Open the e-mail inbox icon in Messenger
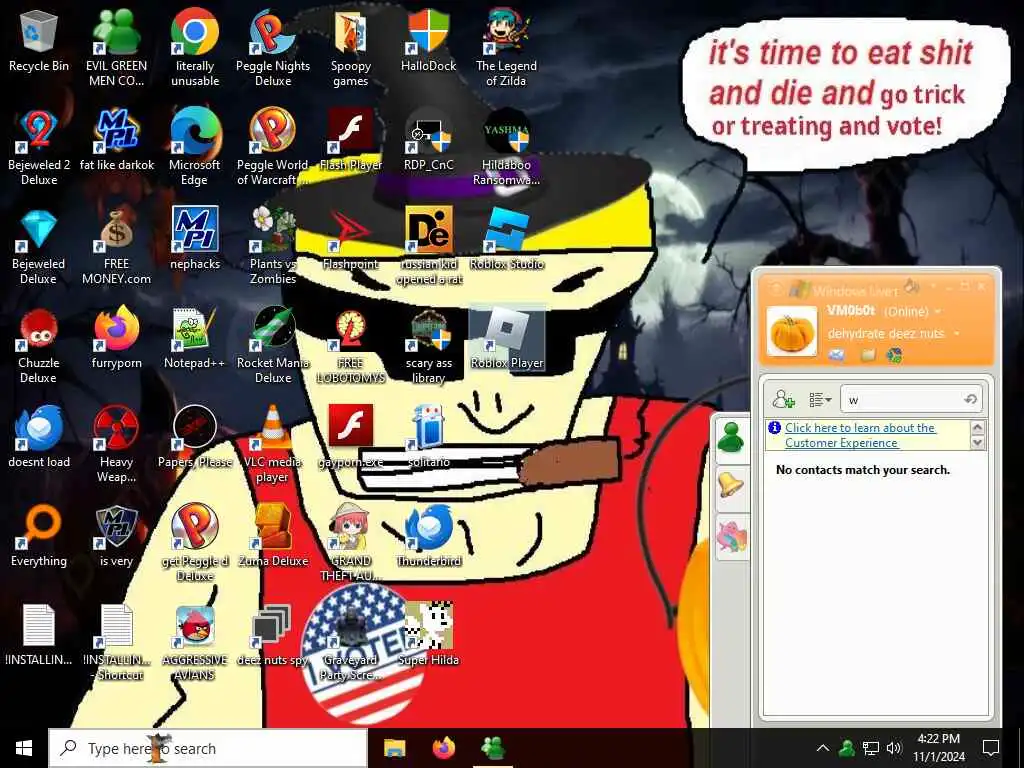1024x768 pixels. [836, 355]
